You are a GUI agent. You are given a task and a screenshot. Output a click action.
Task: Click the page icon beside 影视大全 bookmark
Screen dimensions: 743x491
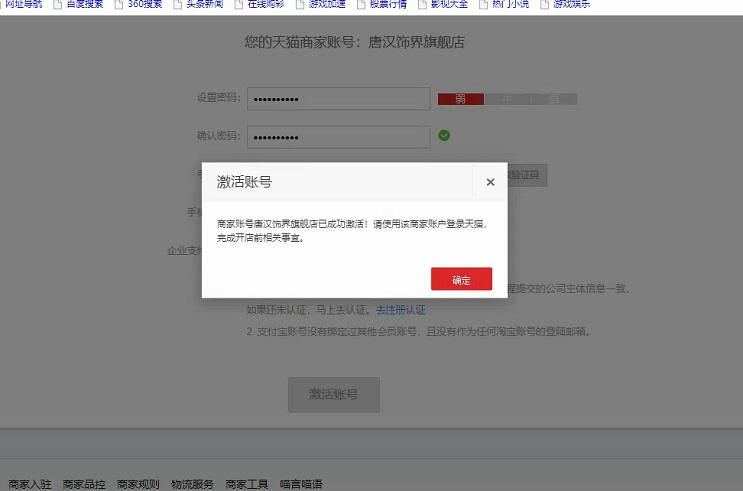422,4
